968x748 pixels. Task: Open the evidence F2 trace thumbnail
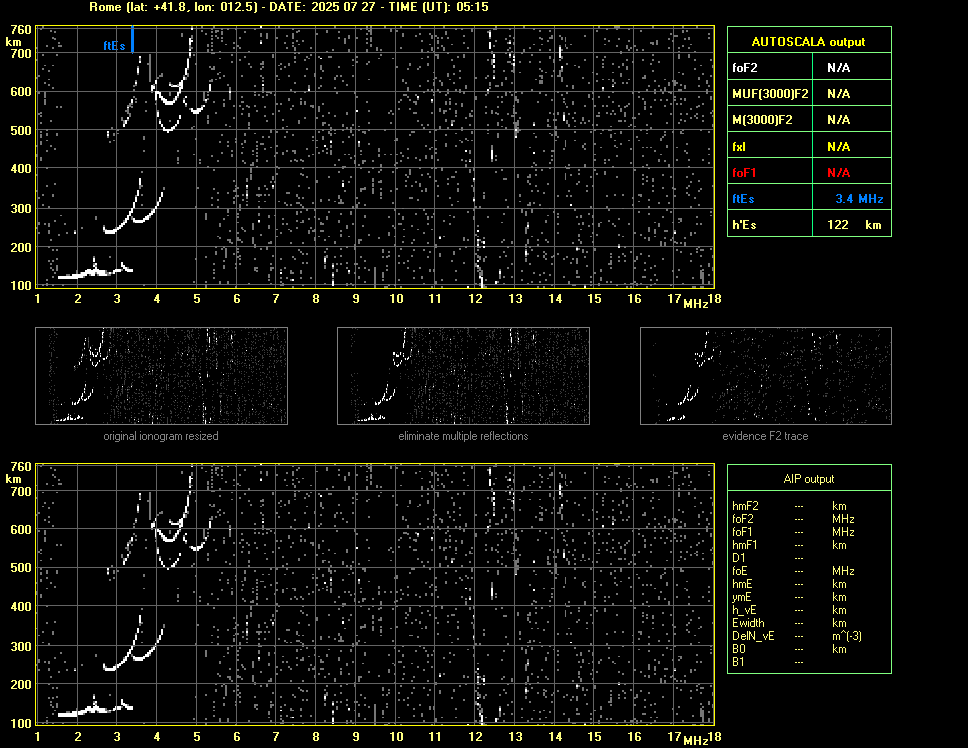[766, 376]
